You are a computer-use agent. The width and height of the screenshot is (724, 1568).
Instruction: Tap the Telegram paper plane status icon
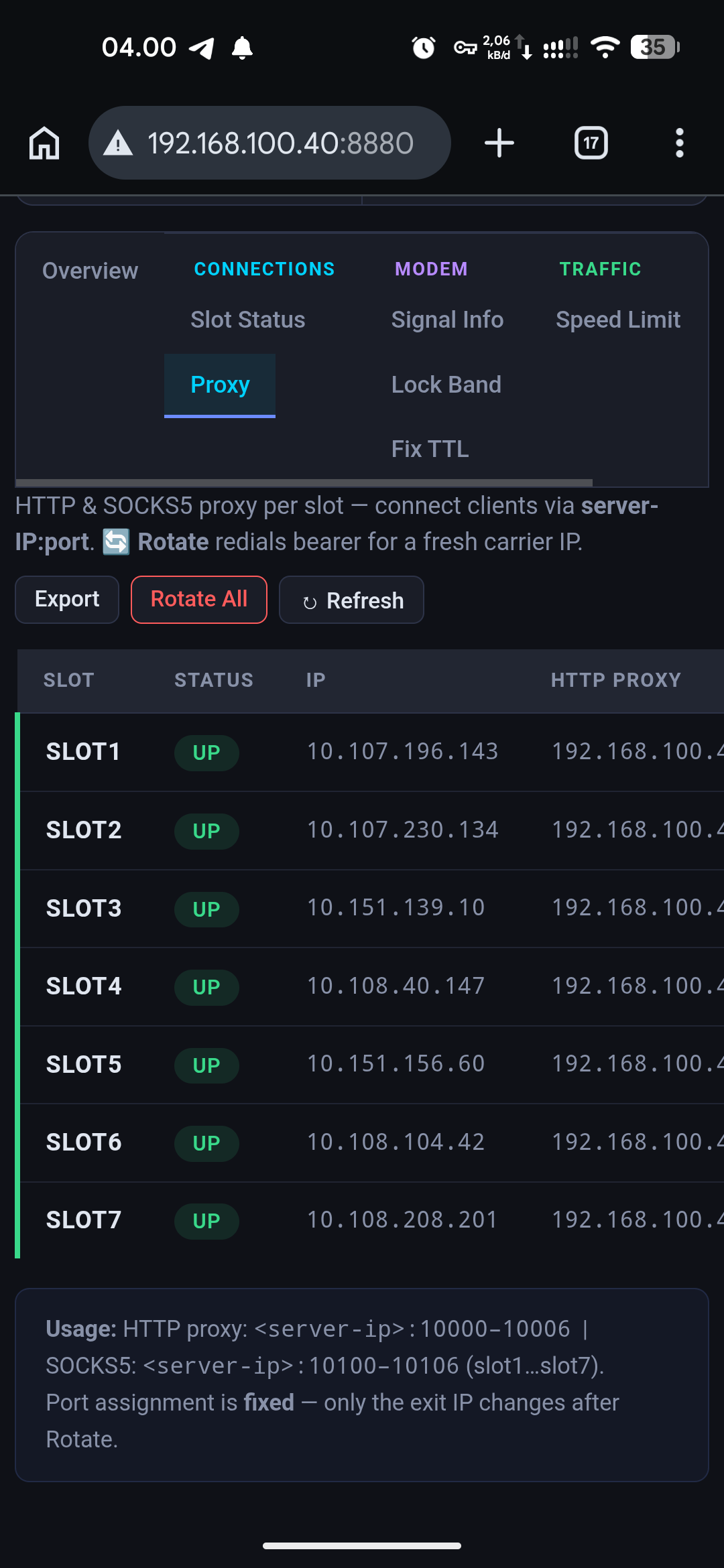202,48
